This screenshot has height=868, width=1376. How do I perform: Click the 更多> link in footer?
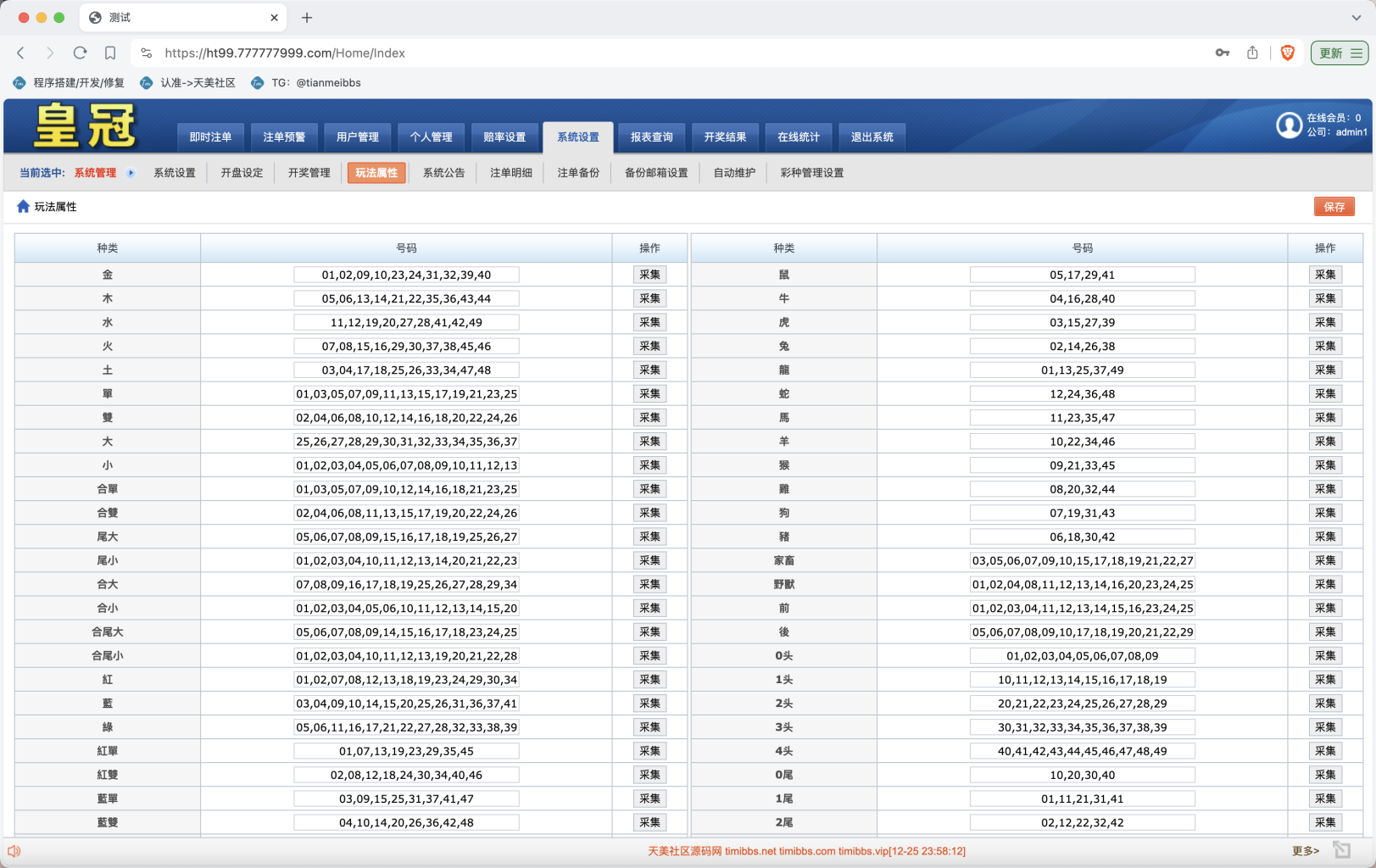(x=1305, y=851)
